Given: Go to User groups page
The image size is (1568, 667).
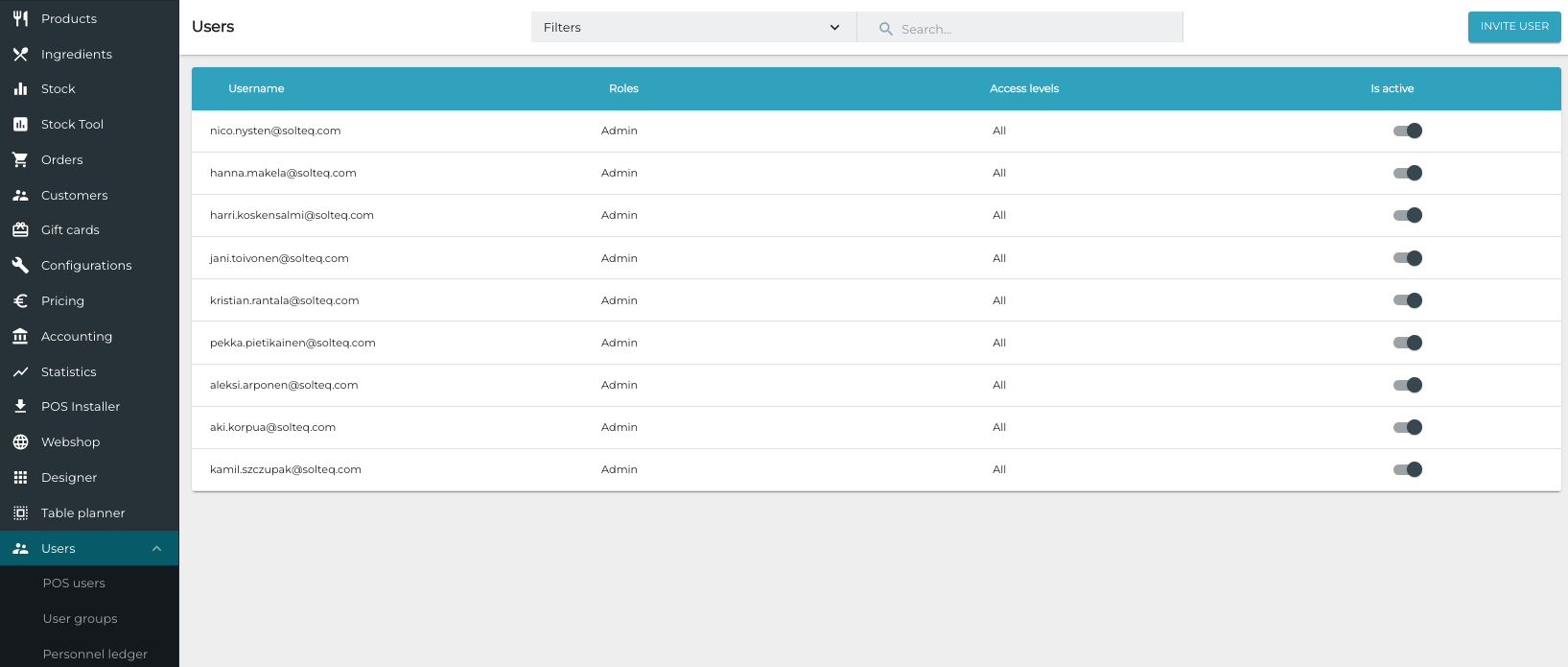Looking at the screenshot, I should [80, 619].
